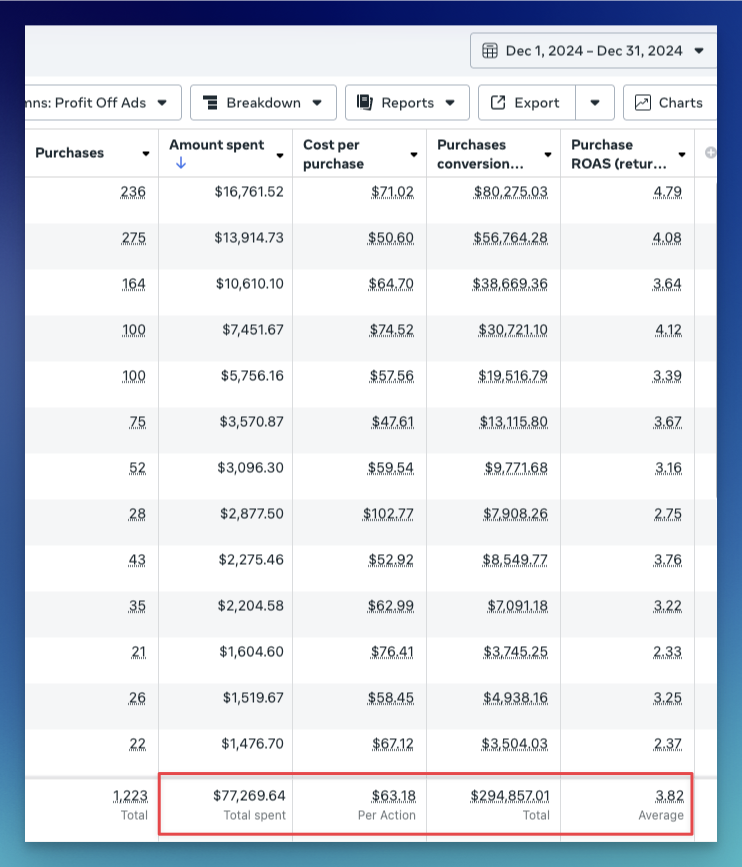Click ROAS value 4.08
This screenshot has height=867, width=742.
[x=667, y=238]
